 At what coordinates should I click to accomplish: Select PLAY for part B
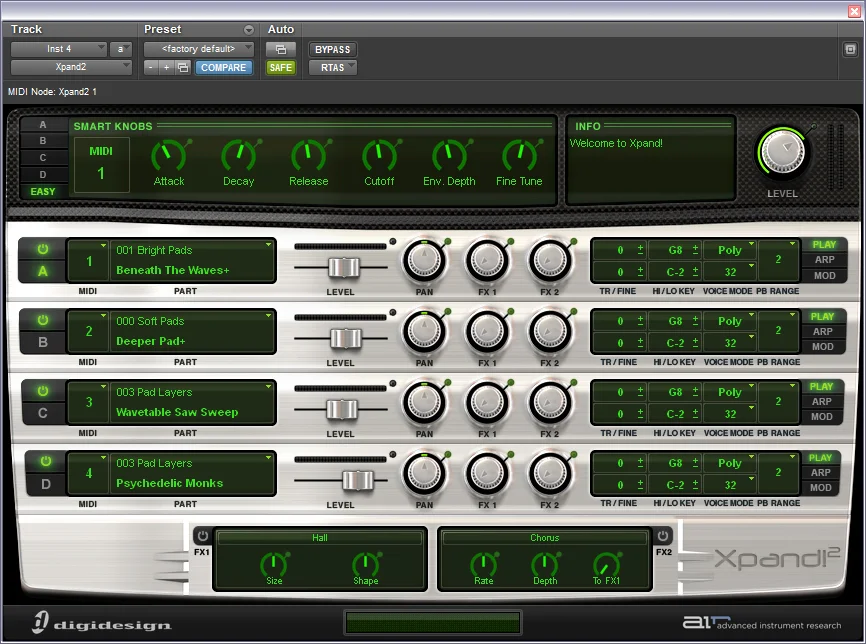[822, 316]
